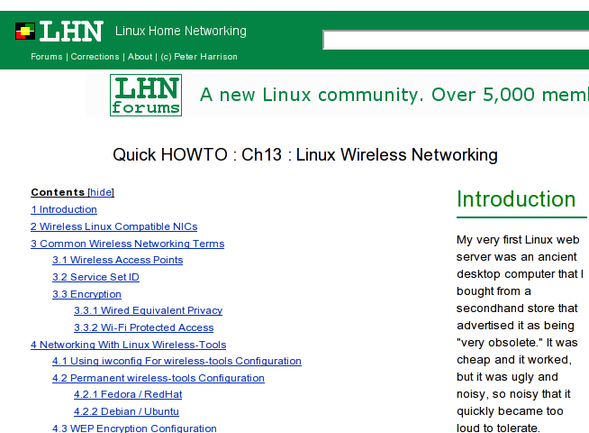Click the 'Linux Home Networking' header text
Viewport: 589px width, 433px height.
(181, 31)
